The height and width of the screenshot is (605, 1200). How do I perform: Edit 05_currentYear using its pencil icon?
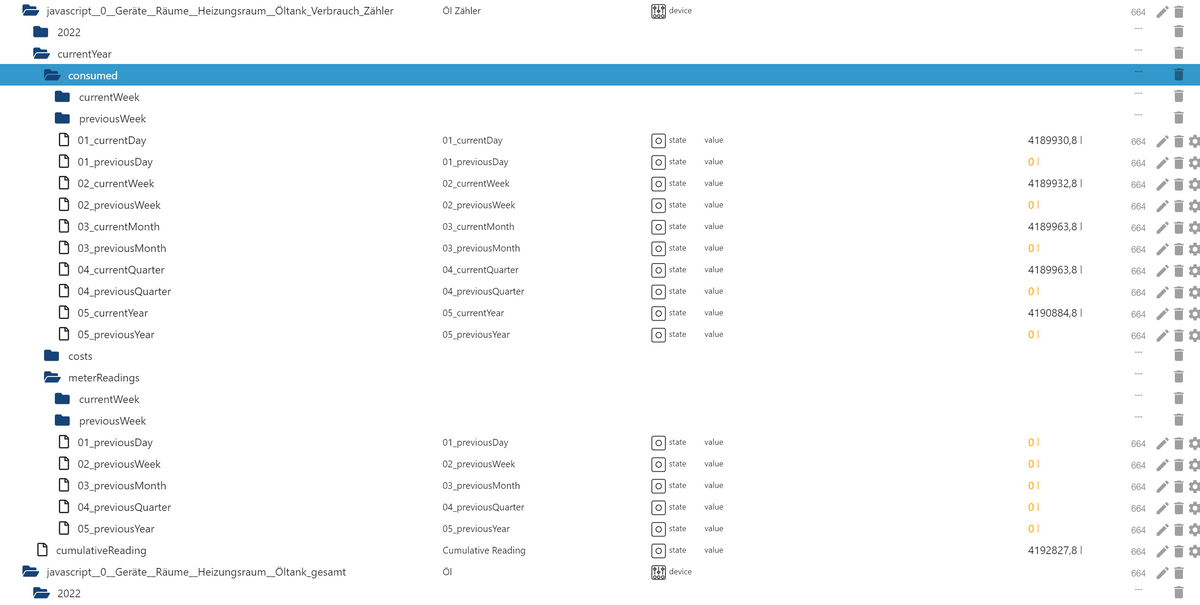1162,314
